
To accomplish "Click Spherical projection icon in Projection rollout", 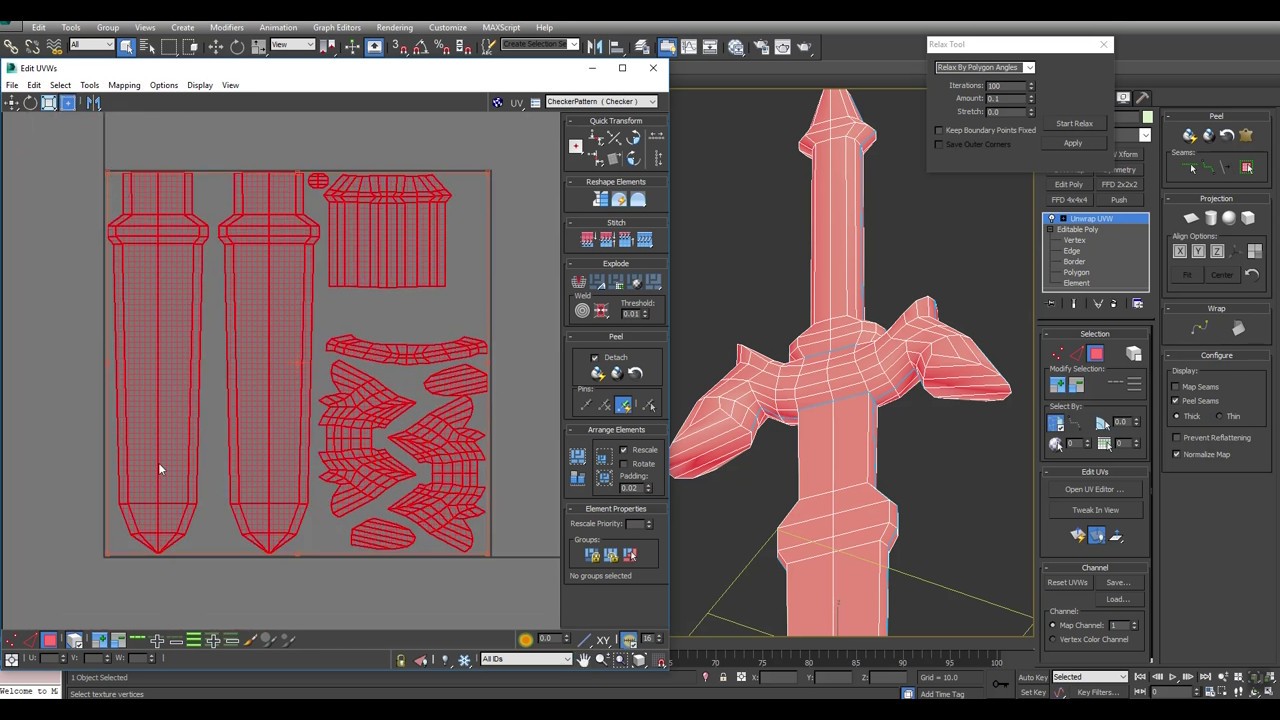I will [x=1229, y=218].
